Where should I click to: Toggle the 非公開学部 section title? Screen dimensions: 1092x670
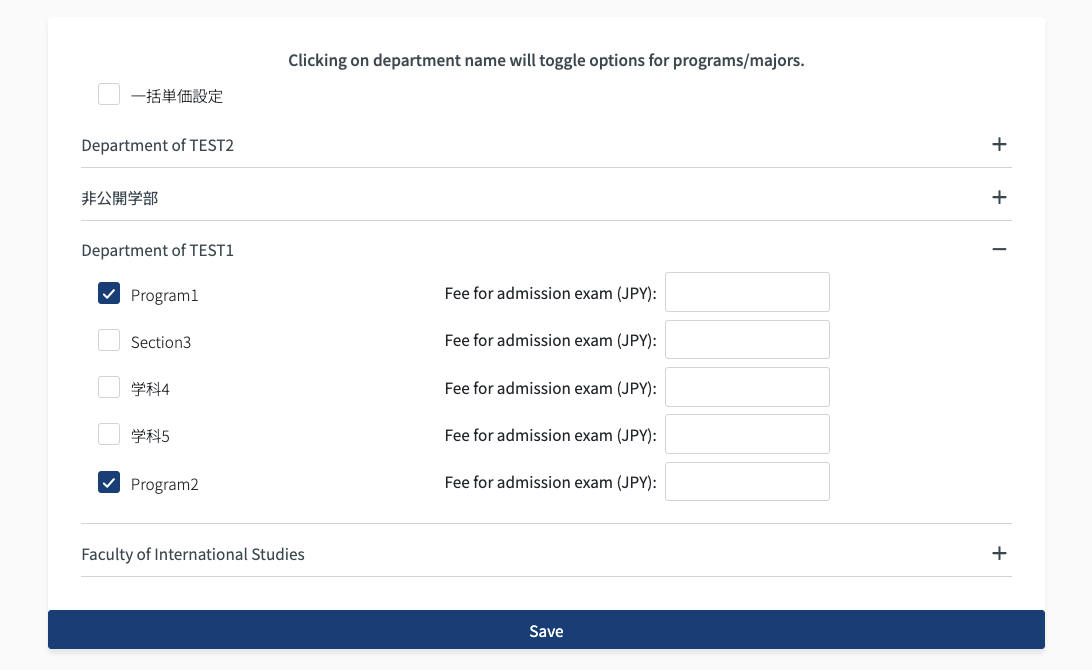pos(120,198)
